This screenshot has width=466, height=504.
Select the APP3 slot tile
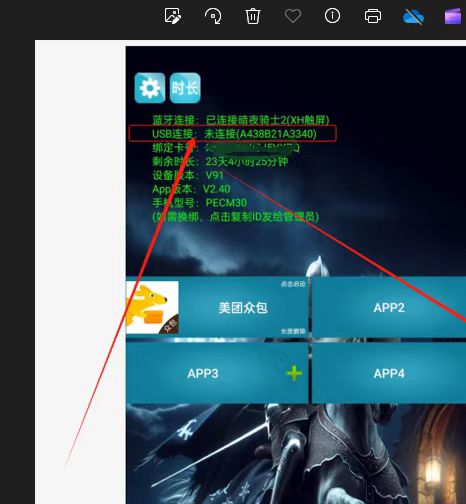(217, 373)
